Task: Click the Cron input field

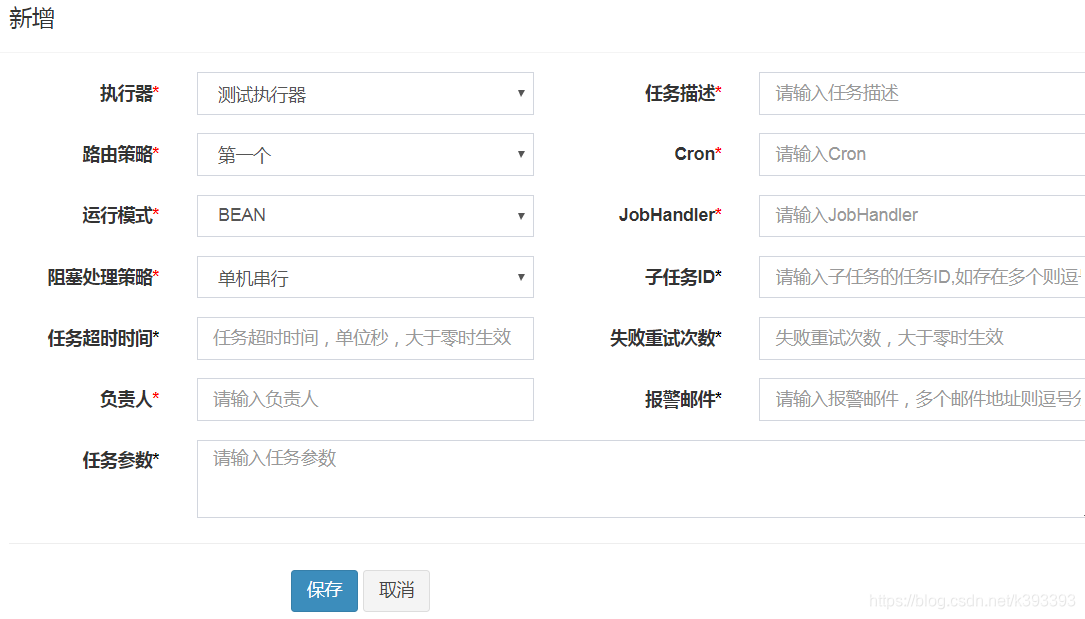Action: pyautogui.click(x=922, y=154)
